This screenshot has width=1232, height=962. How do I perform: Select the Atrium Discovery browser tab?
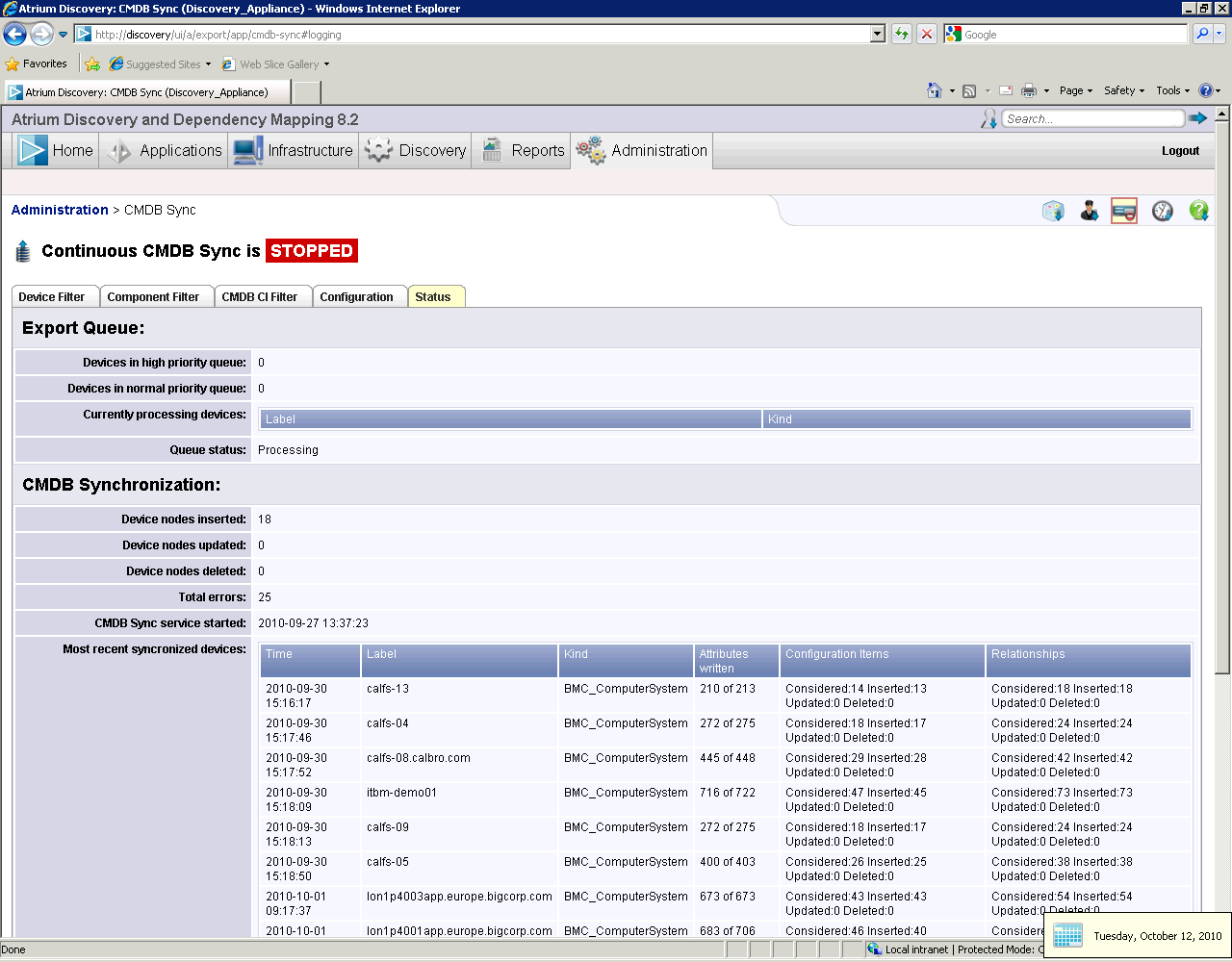146,92
